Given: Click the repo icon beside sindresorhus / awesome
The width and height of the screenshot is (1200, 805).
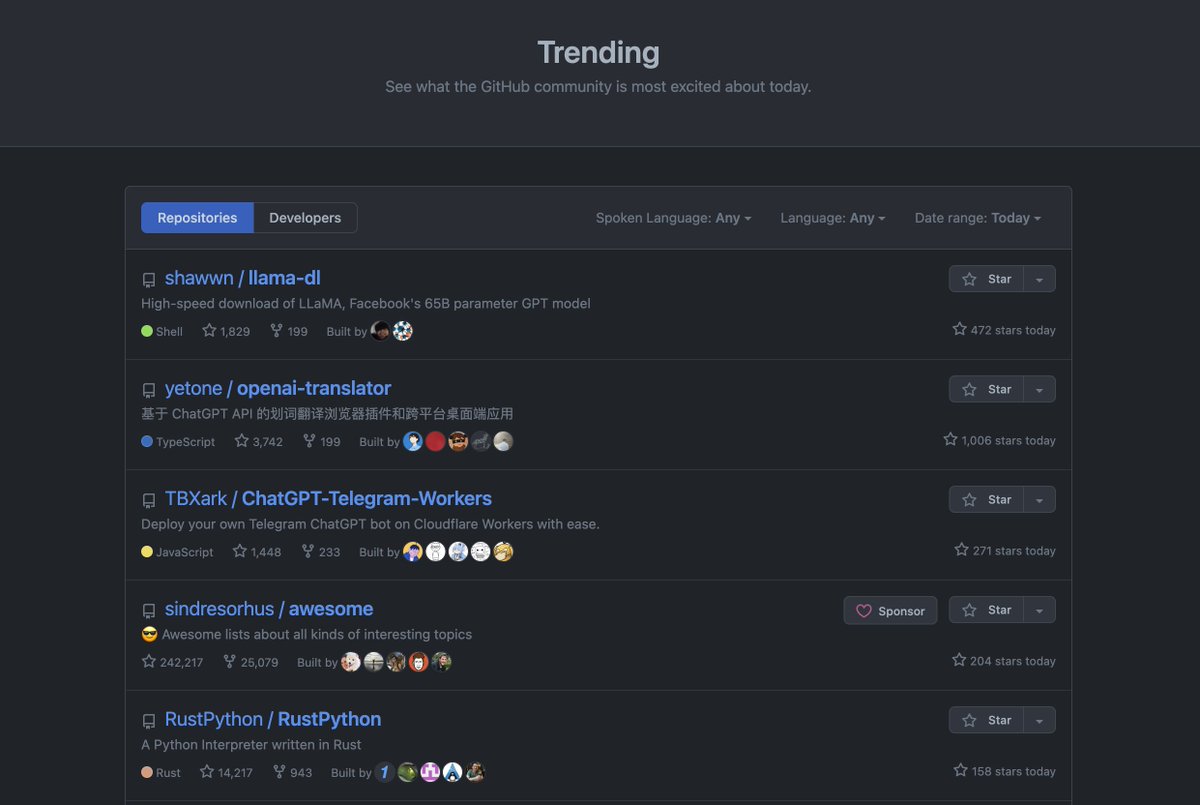Looking at the screenshot, I should click(149, 611).
